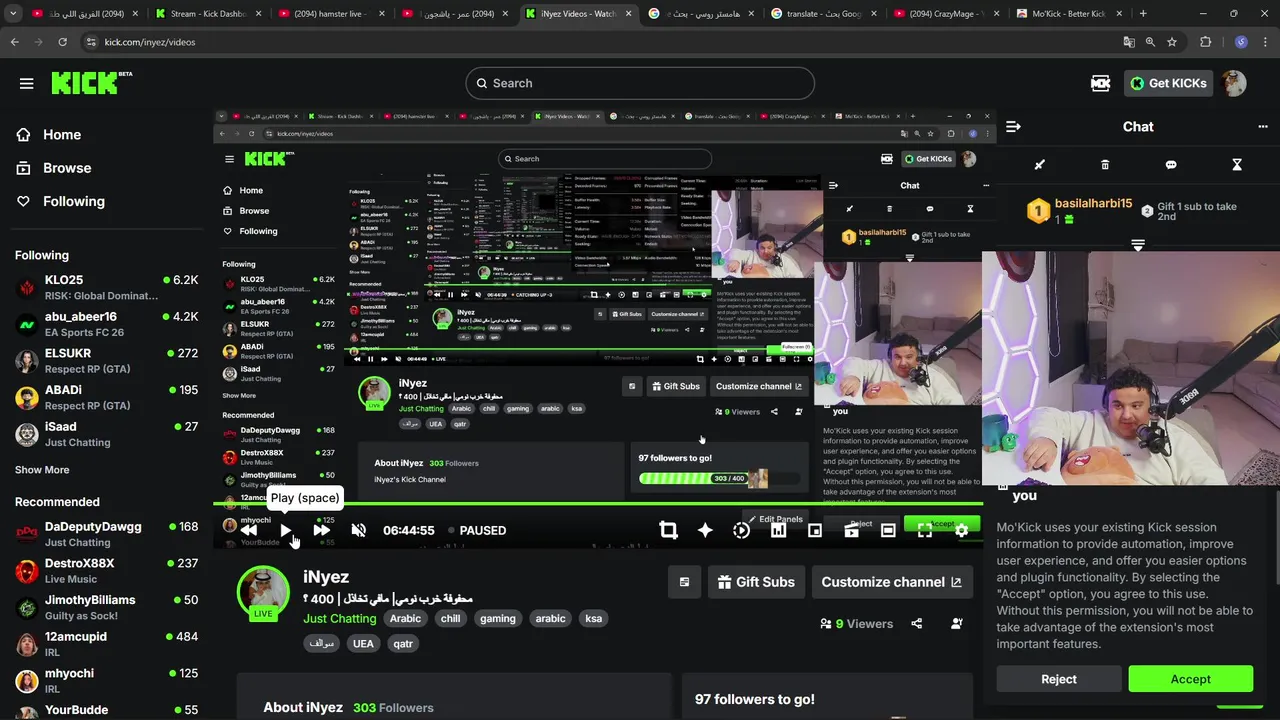Select the chill tag
The height and width of the screenshot is (720, 1280).
(x=451, y=618)
